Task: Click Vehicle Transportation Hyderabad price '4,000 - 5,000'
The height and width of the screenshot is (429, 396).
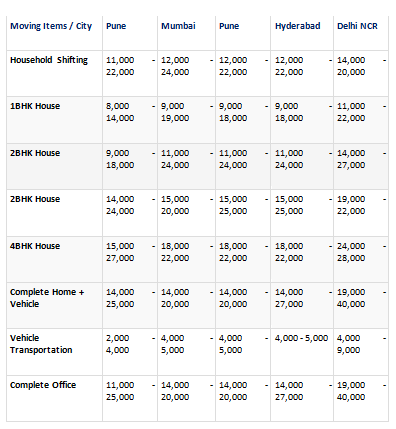Action: (x=301, y=338)
